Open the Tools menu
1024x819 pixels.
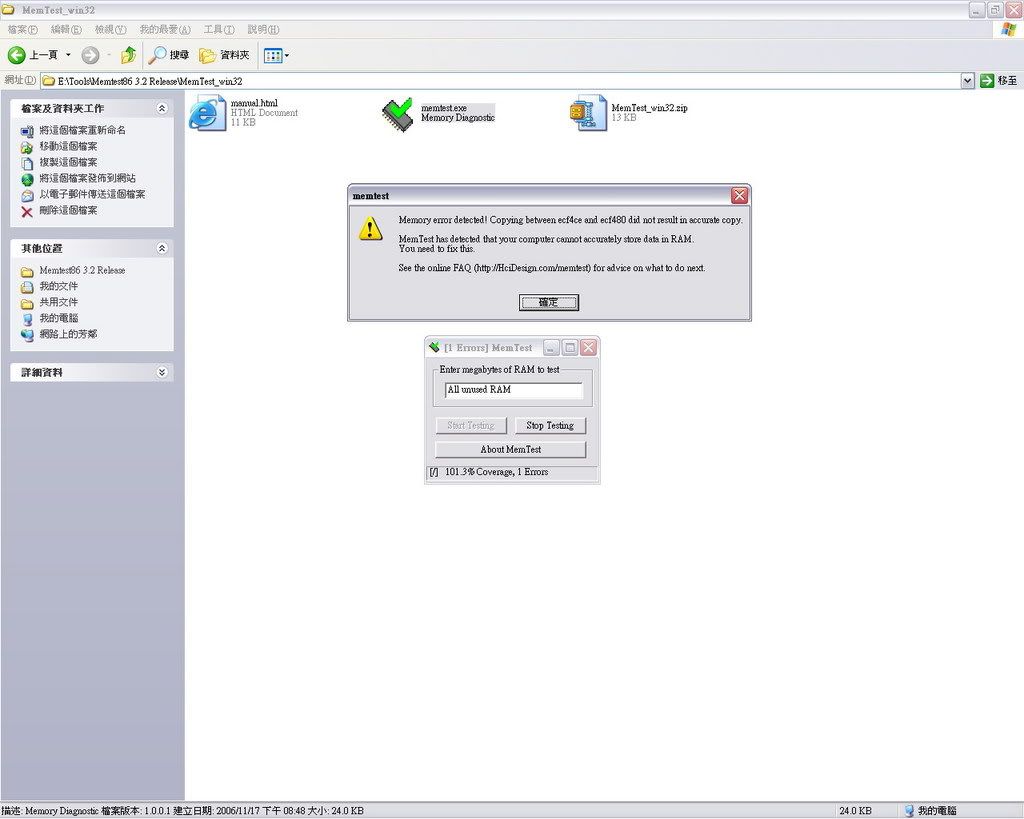[x=219, y=29]
